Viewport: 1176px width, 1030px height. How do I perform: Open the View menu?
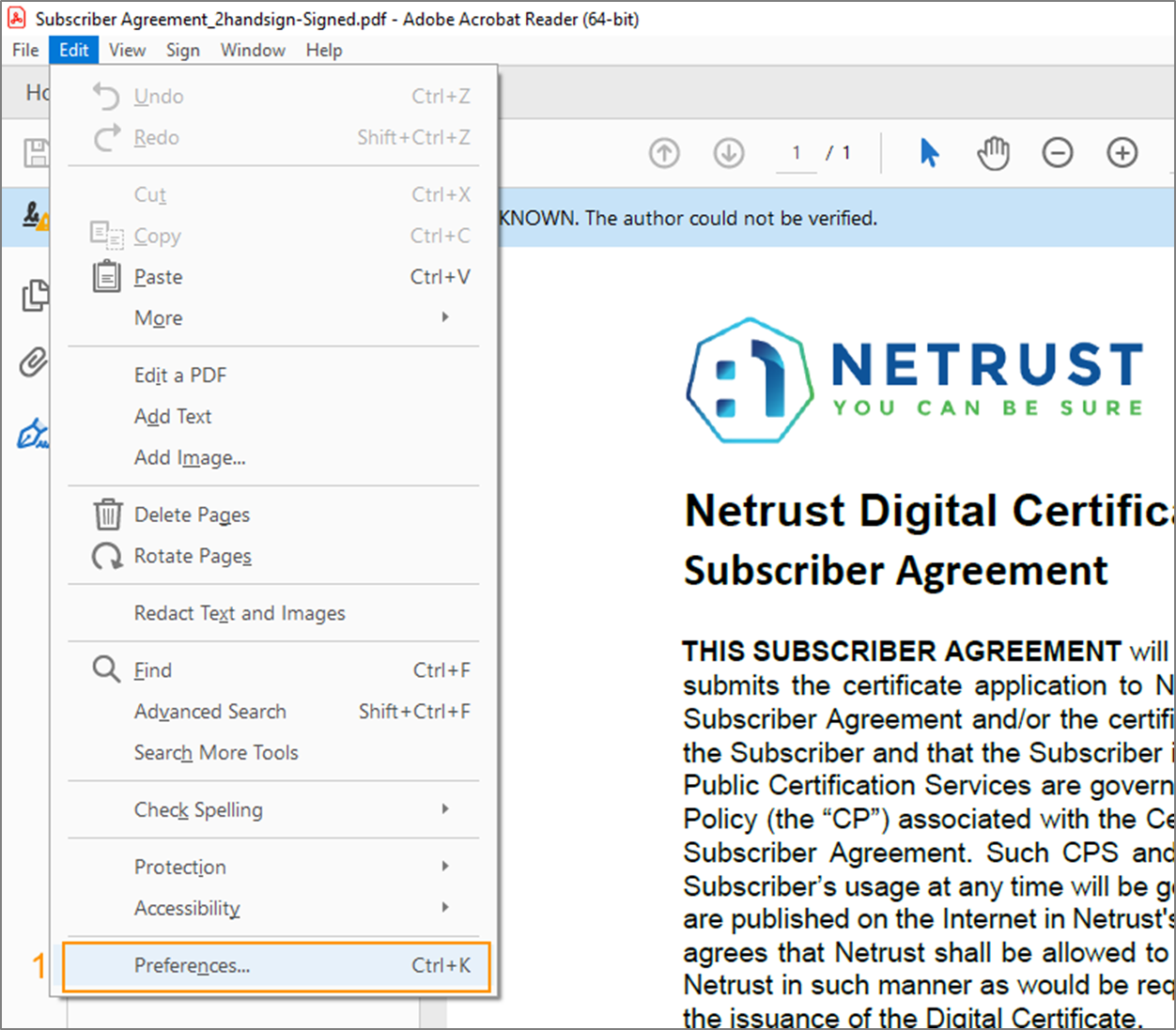click(127, 50)
